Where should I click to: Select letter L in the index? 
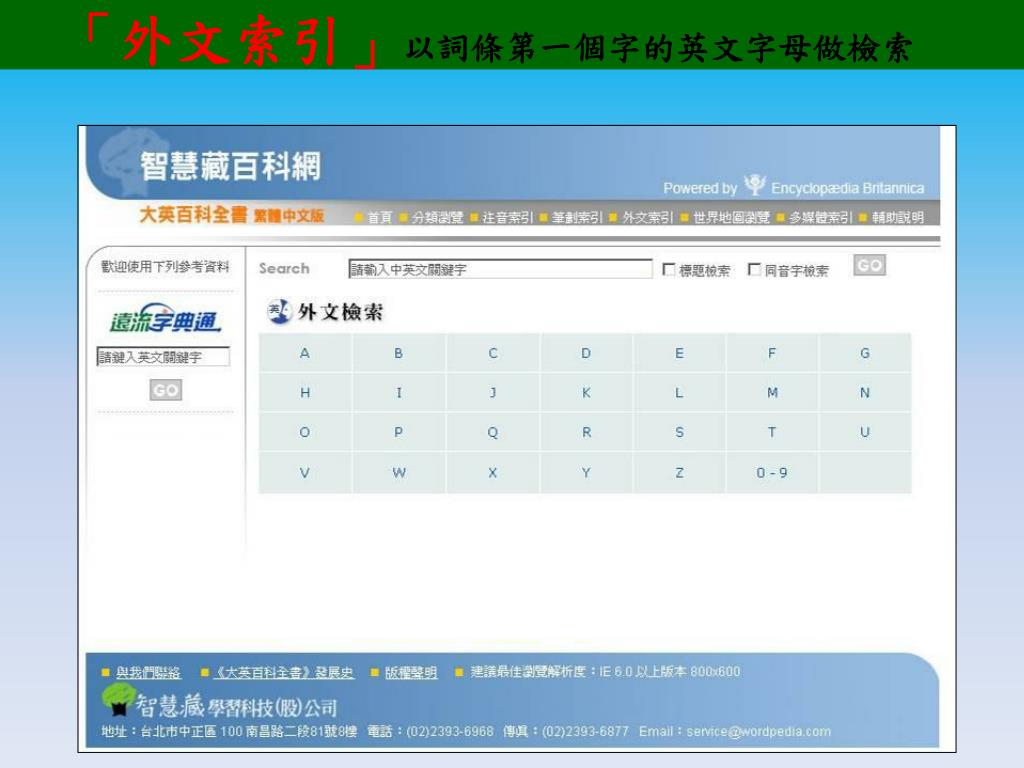point(679,392)
